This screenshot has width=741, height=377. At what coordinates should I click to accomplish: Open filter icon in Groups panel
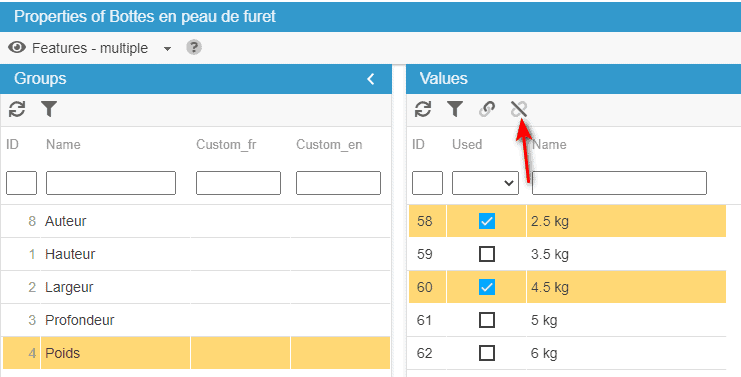click(x=49, y=109)
